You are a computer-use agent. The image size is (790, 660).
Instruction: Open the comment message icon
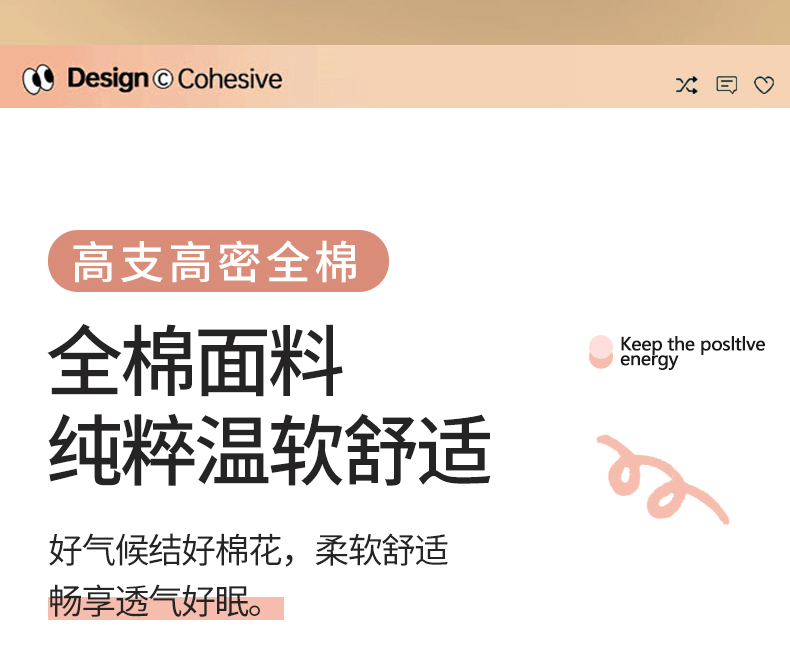[727, 85]
